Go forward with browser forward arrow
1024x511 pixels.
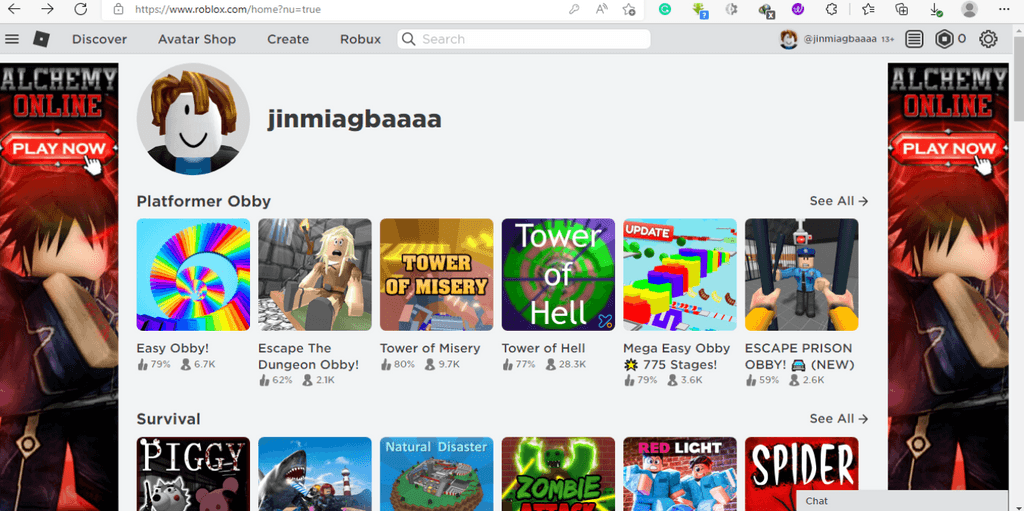click(47, 9)
